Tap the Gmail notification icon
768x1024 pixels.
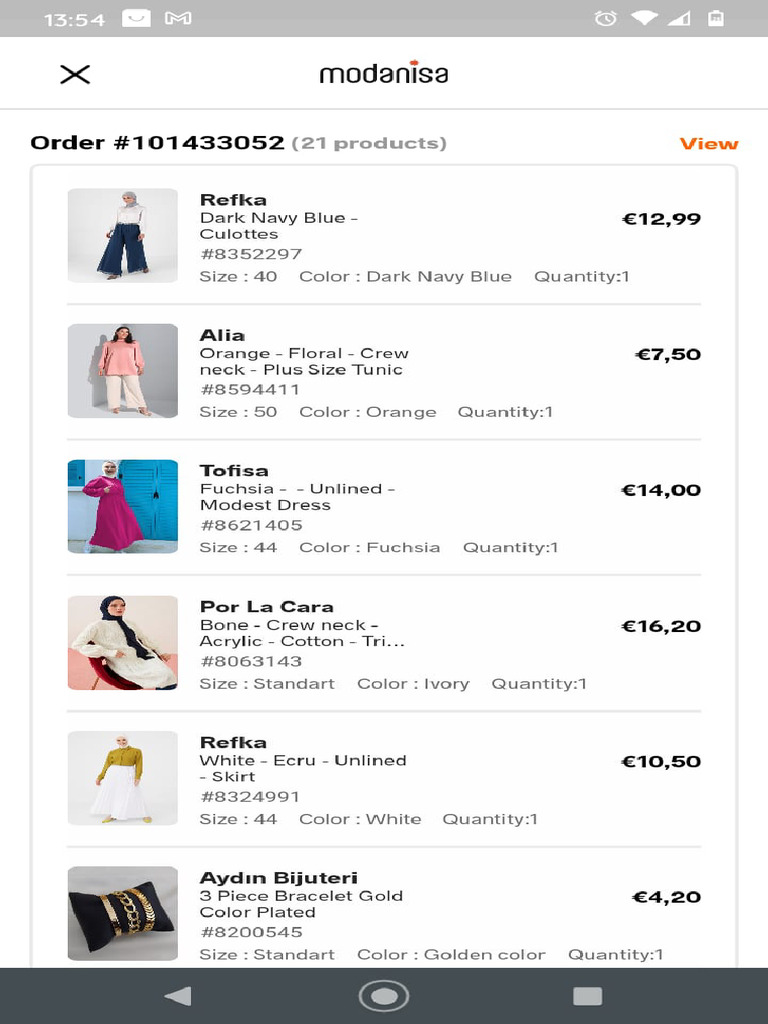(x=178, y=18)
